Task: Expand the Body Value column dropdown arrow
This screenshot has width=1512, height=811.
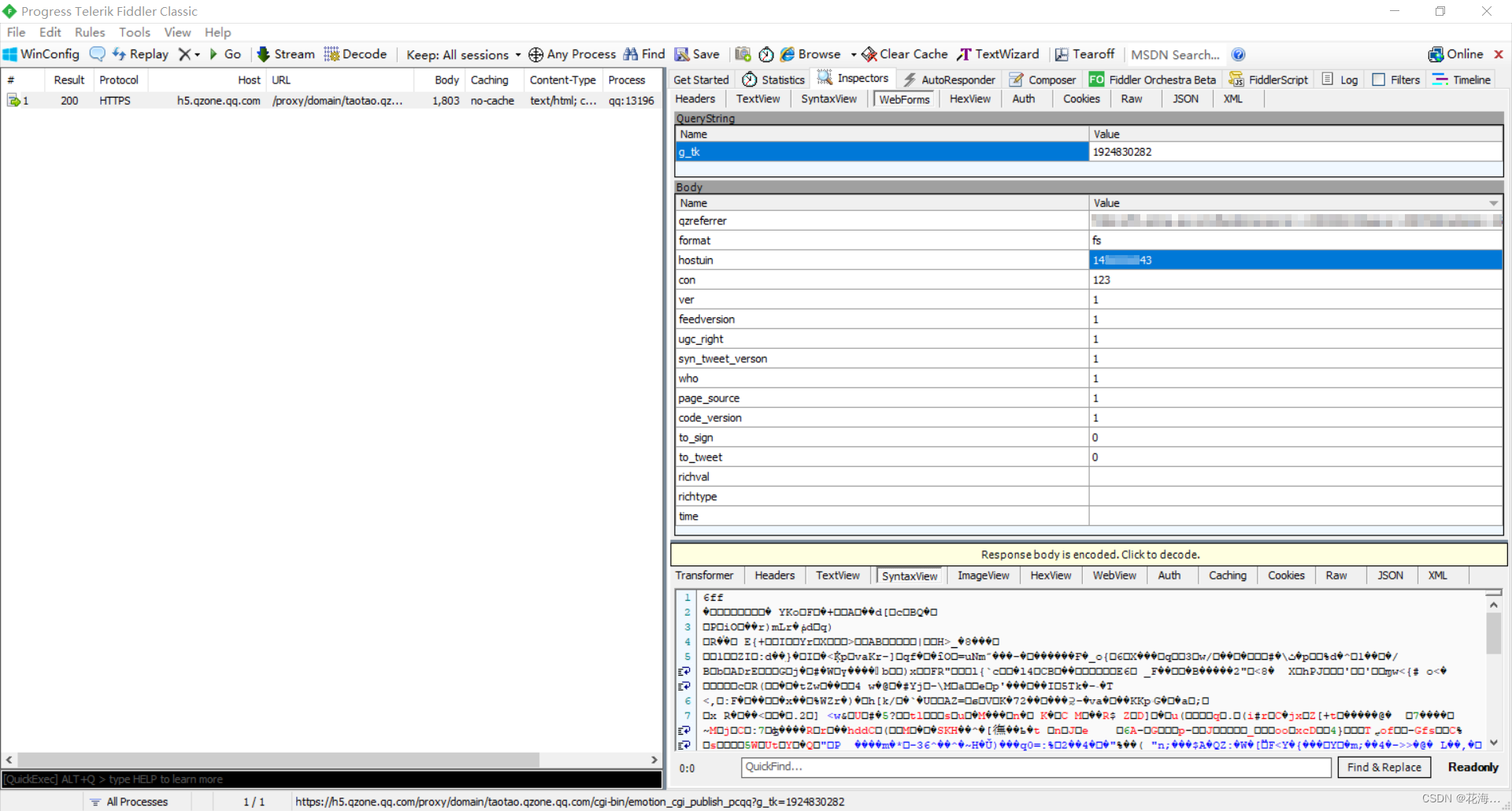Action: 1494,203
